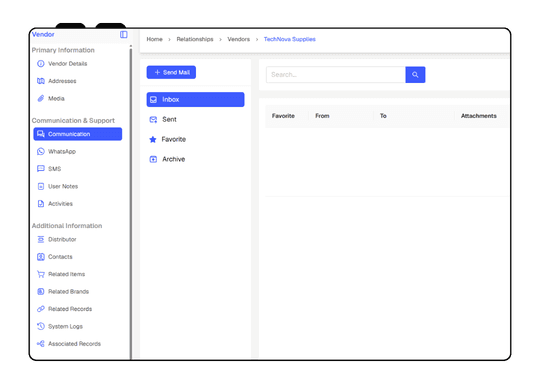This screenshot has width=540, height=384.
Task: Click the Vendor title link
Action: [x=43, y=34]
